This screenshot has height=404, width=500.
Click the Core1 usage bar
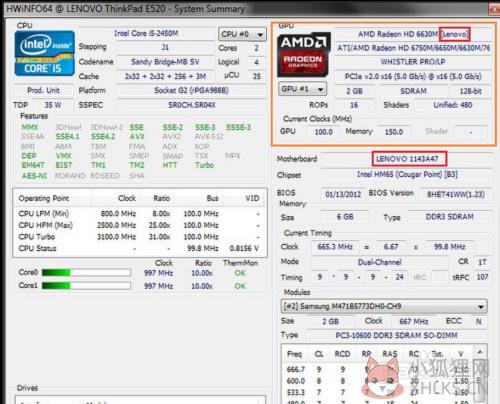click(86, 286)
